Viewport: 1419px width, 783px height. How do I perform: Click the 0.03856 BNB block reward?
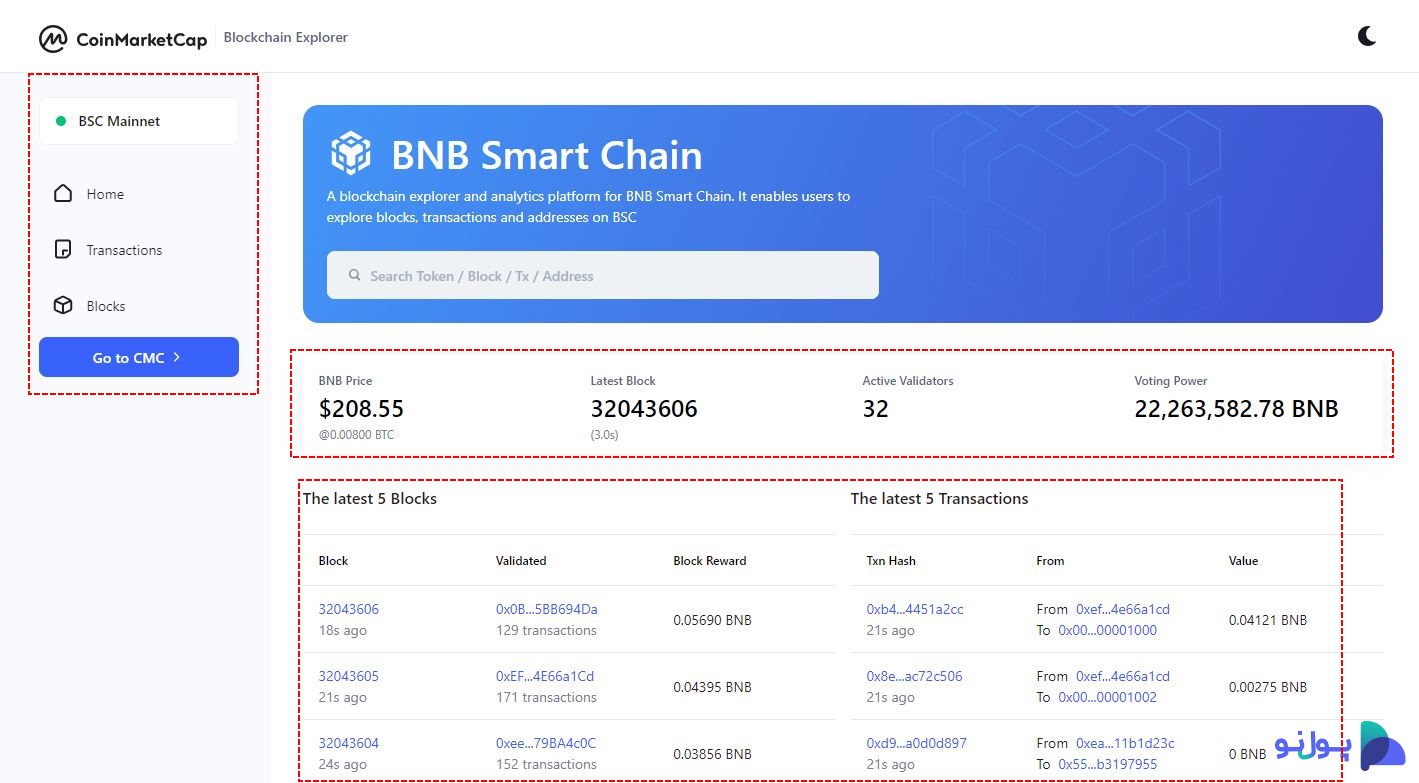[712, 754]
